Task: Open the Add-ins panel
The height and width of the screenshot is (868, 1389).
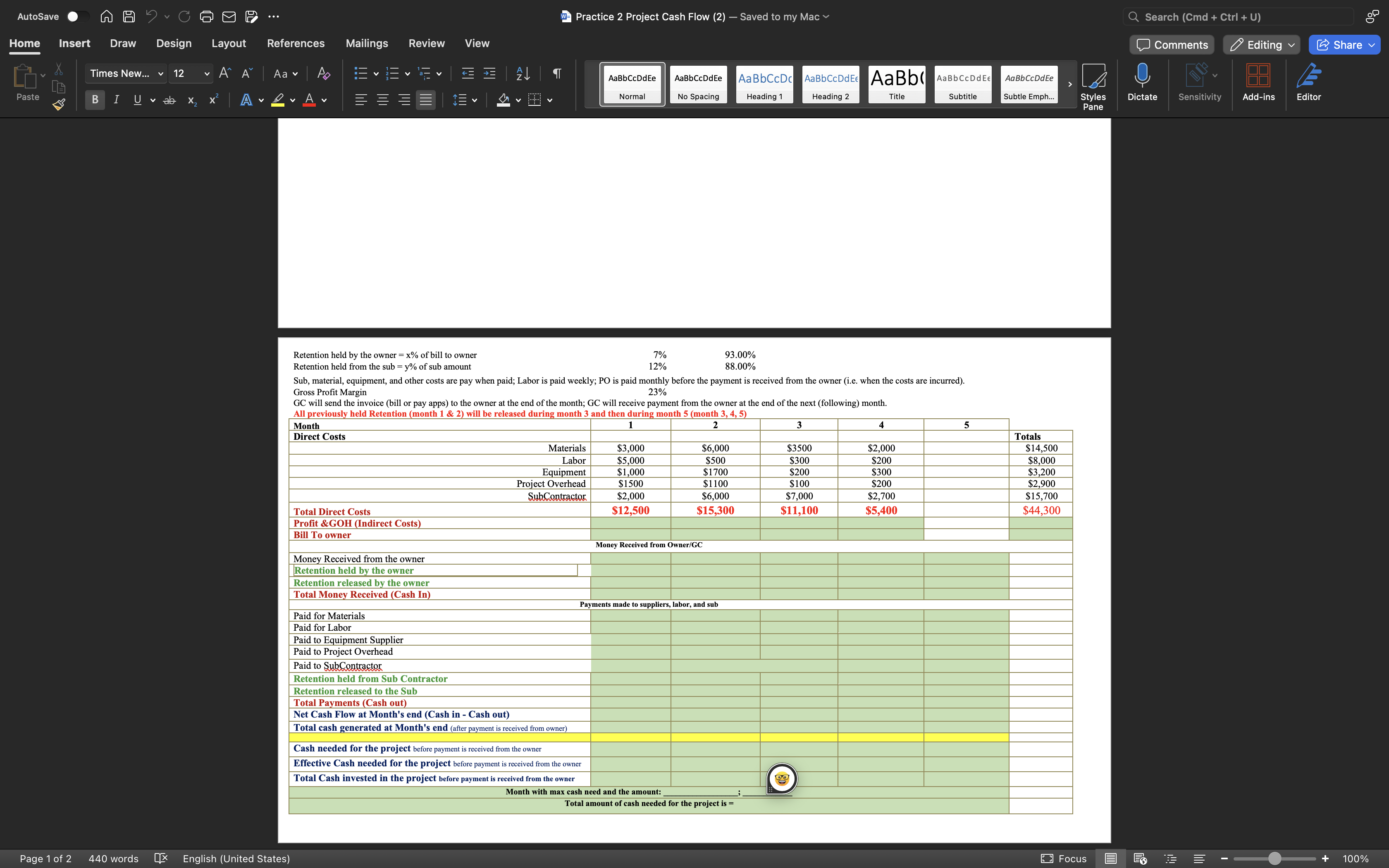Action: (x=1258, y=82)
